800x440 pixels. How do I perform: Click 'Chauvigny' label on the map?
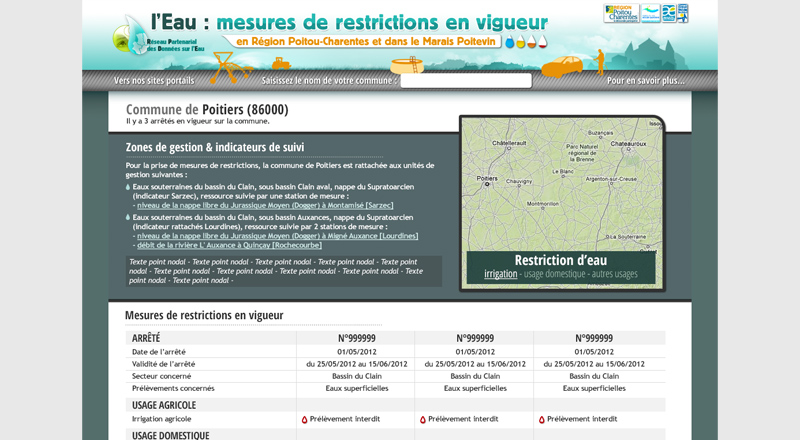pos(519,181)
